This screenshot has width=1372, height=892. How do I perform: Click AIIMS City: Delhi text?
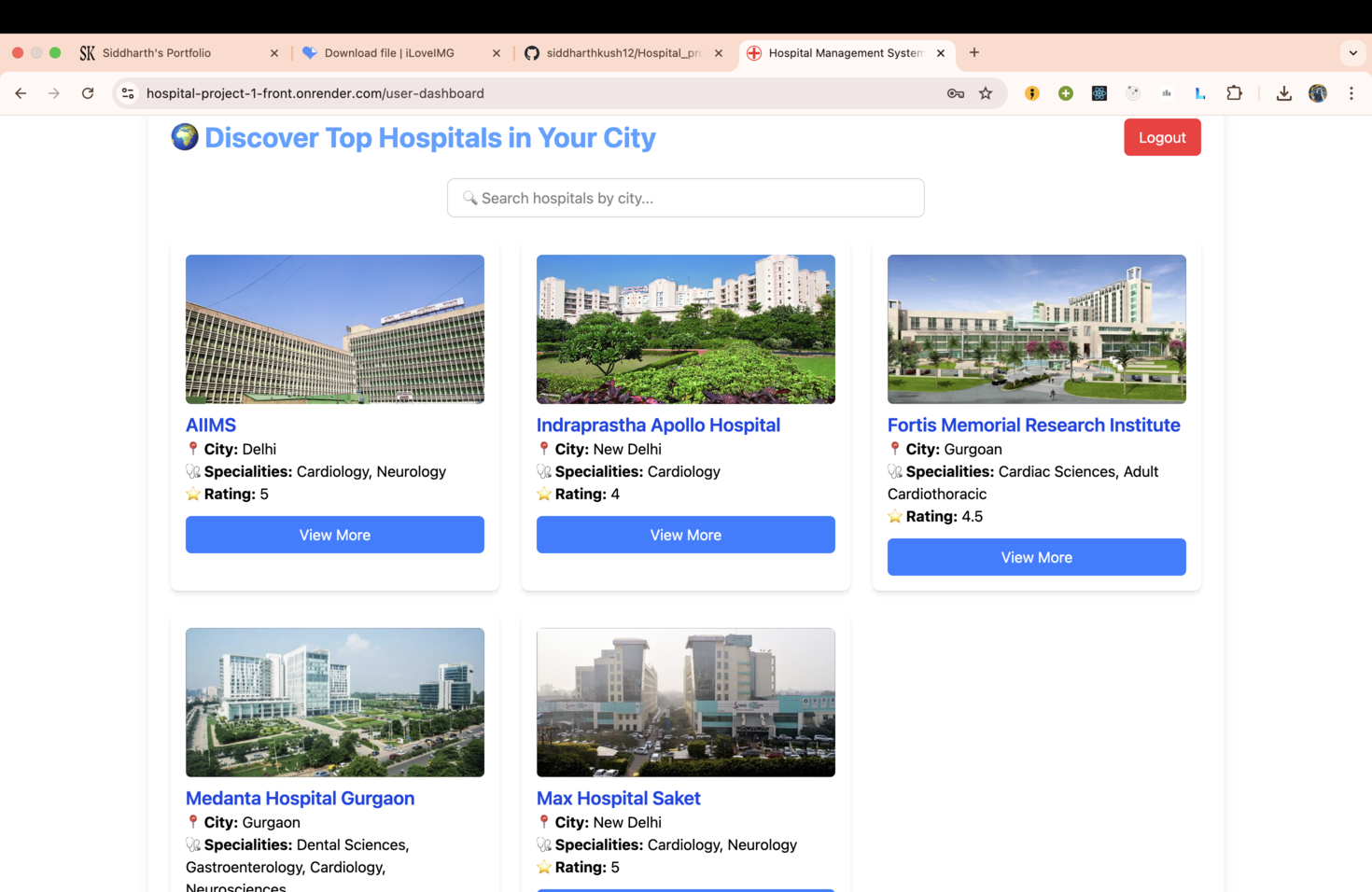pos(240,449)
